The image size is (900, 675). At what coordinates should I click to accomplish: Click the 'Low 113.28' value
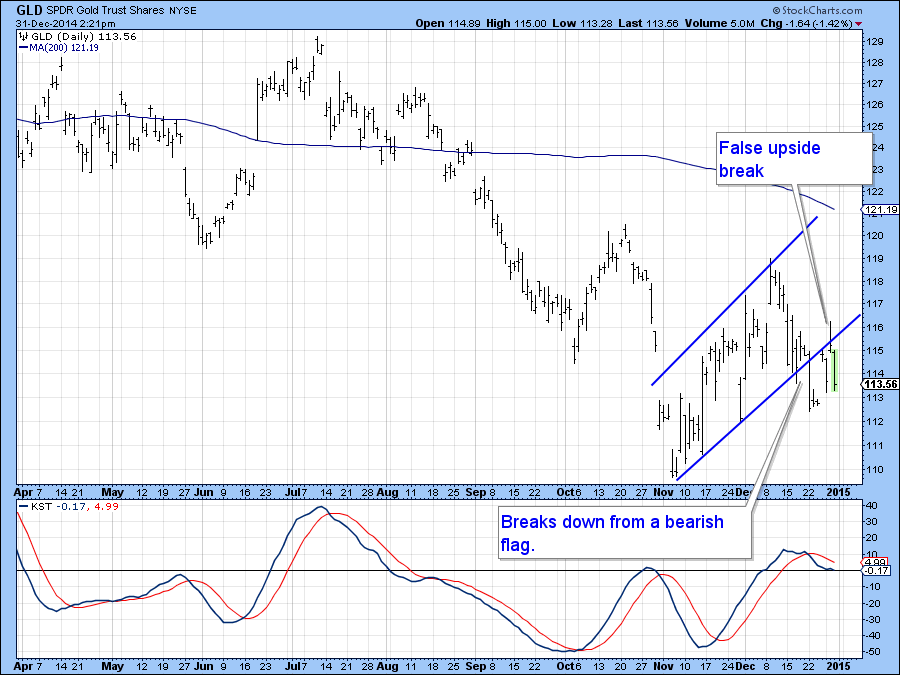pyautogui.click(x=583, y=24)
